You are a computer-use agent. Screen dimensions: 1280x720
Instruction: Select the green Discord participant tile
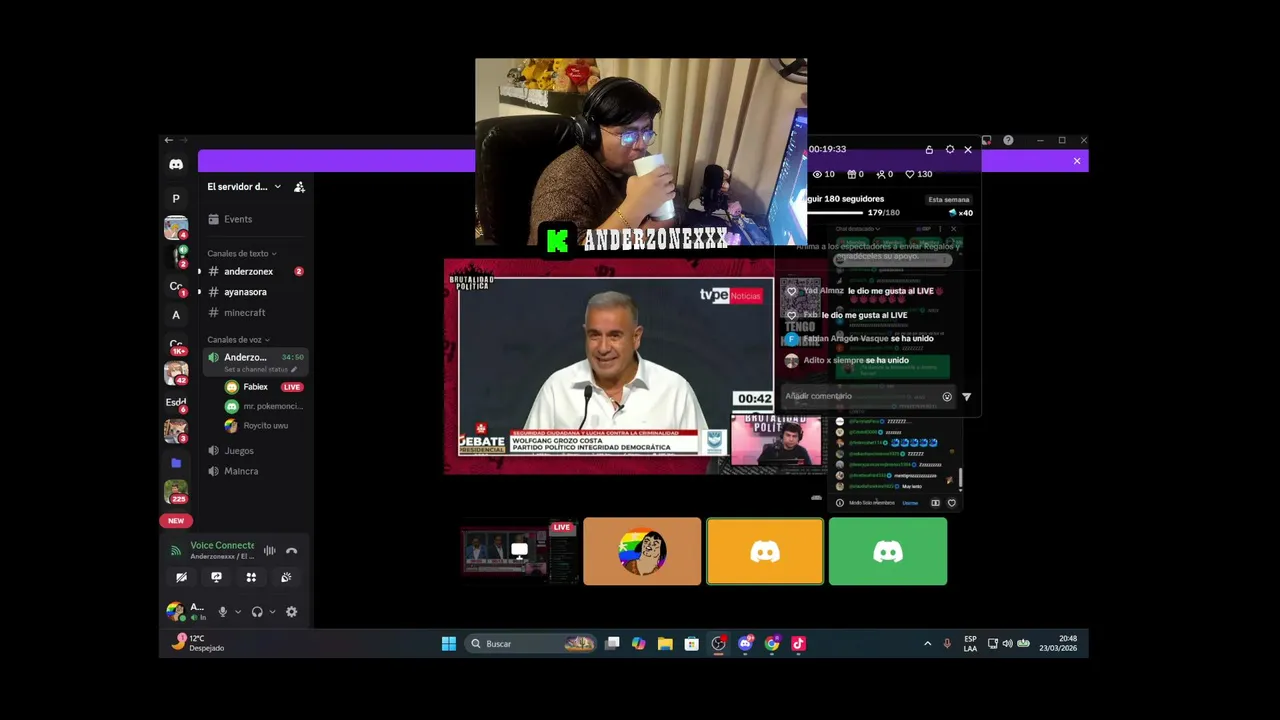click(x=888, y=551)
